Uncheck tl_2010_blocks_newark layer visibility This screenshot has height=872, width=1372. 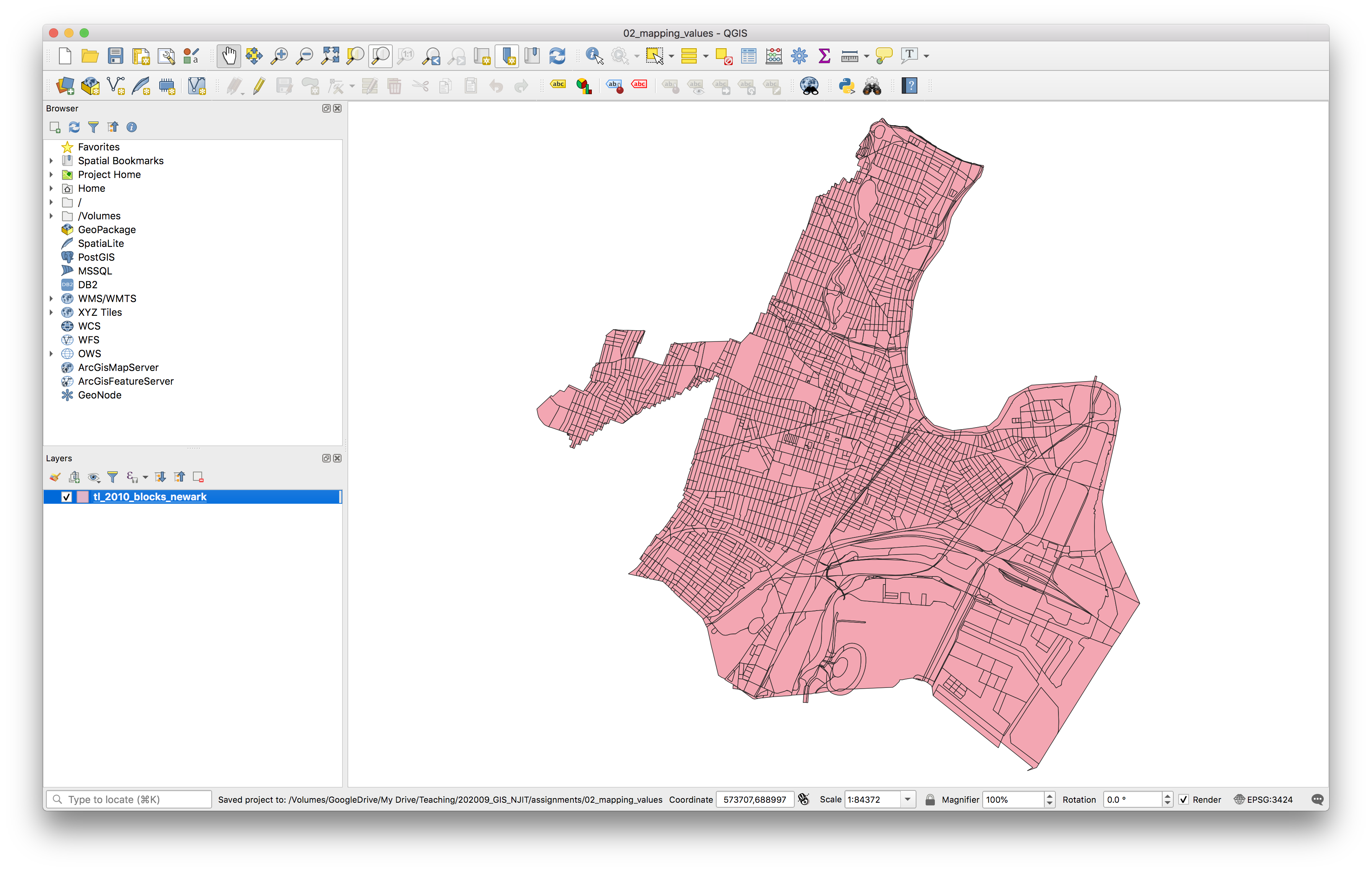click(x=67, y=496)
